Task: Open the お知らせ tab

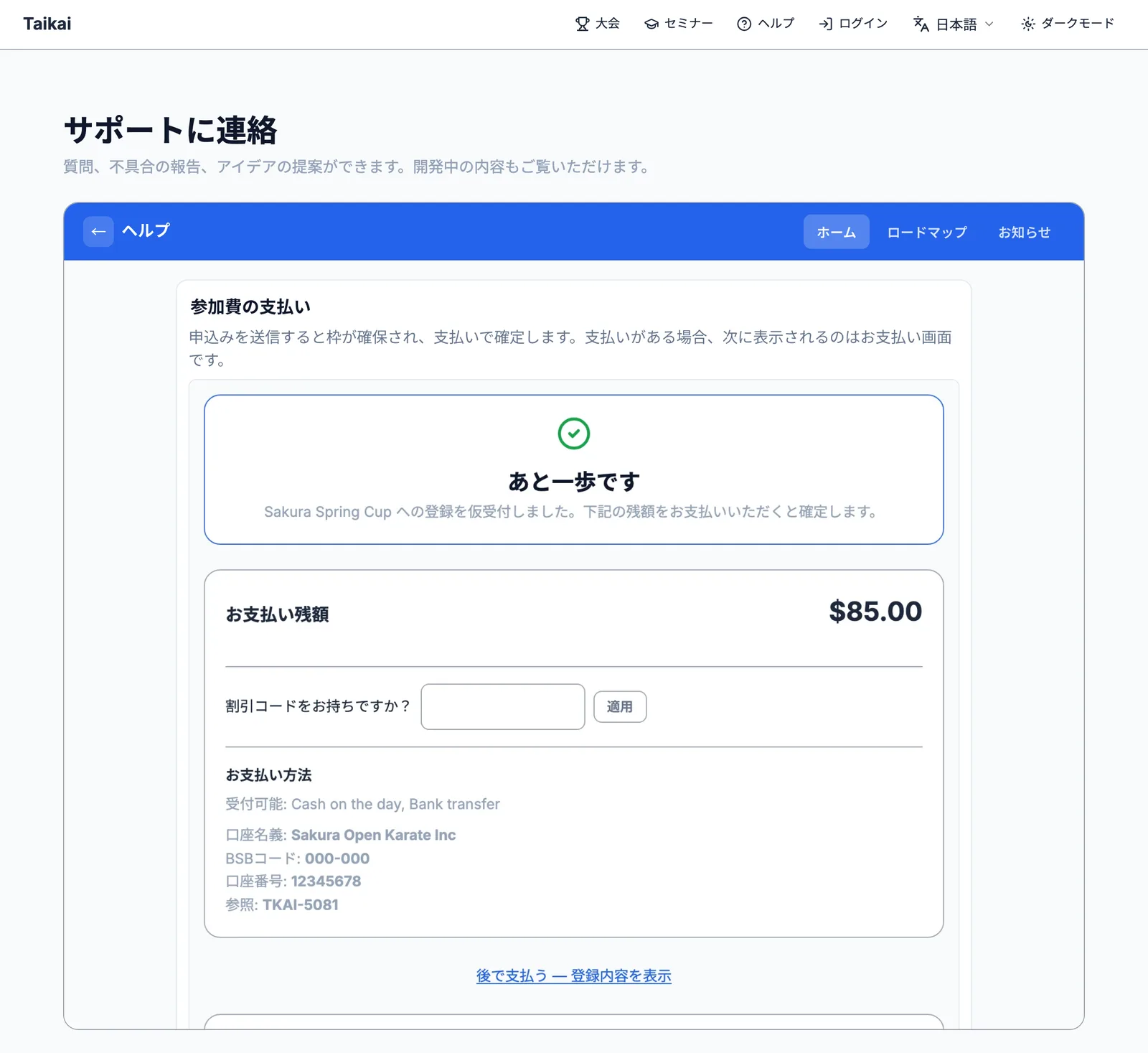Action: pos(1025,232)
